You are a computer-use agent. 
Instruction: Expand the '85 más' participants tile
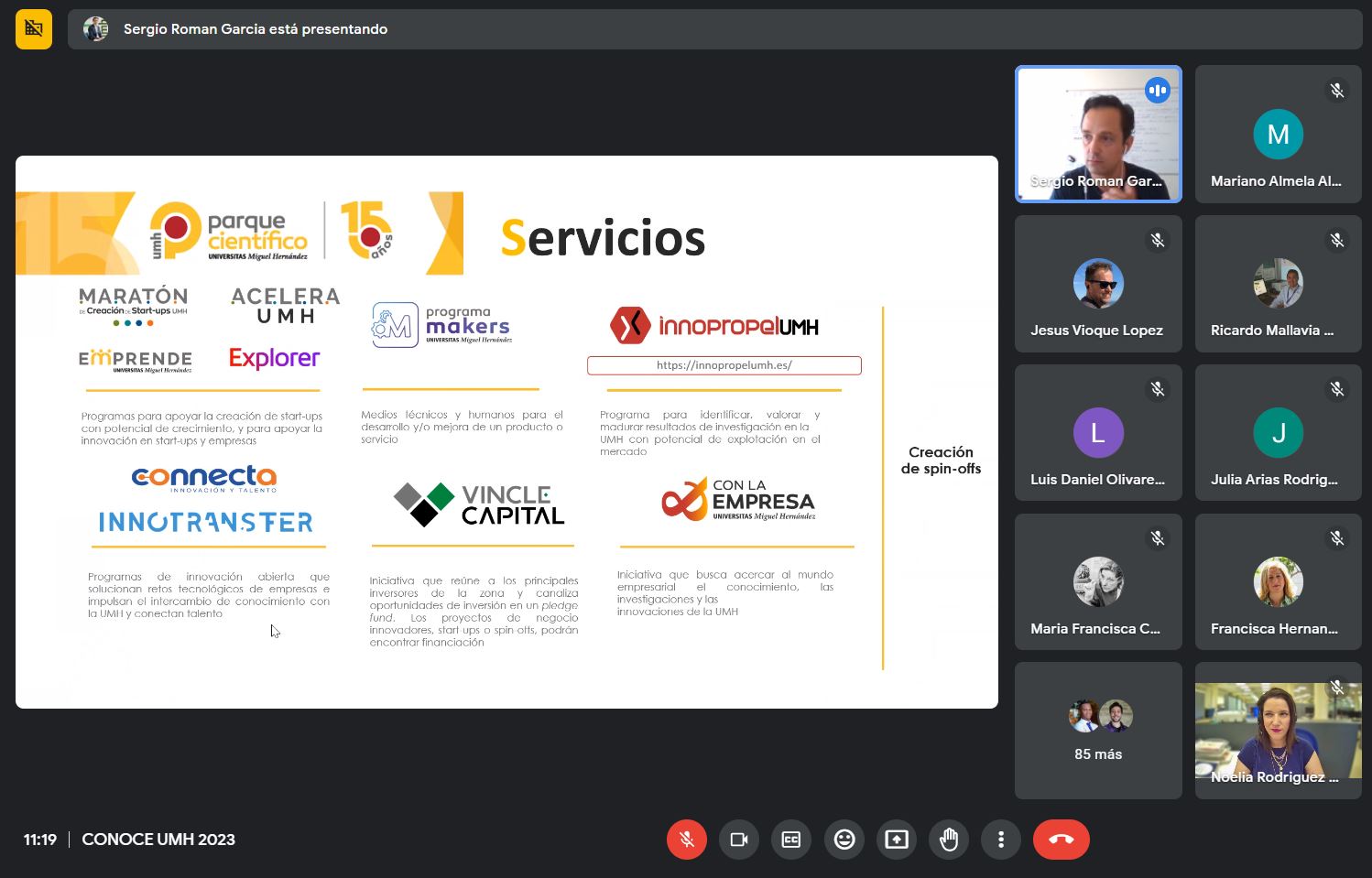(1098, 731)
